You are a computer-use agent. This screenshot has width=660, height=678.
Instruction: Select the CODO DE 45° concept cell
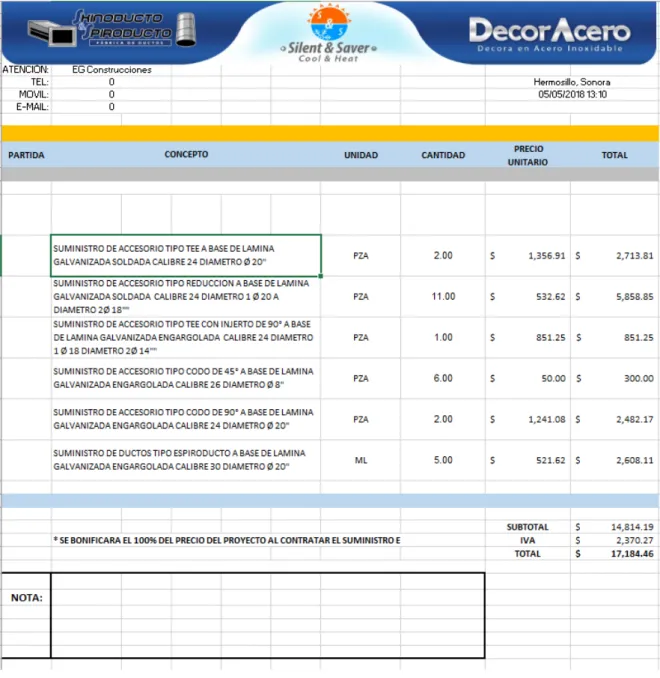pos(186,378)
